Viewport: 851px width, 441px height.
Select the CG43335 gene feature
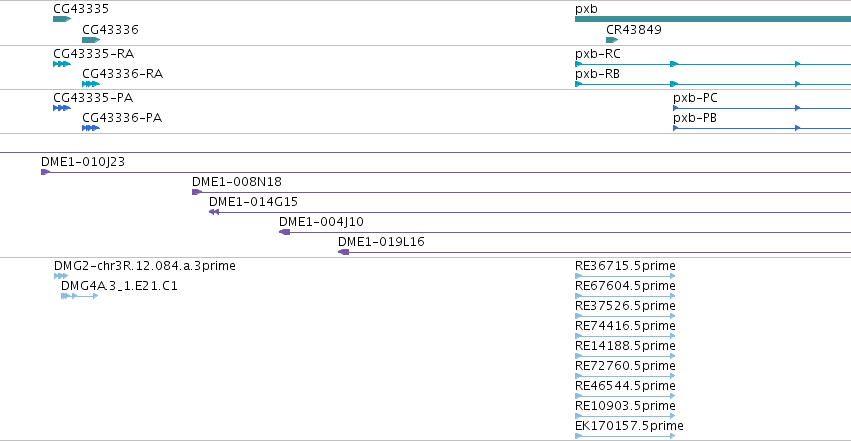(62, 19)
